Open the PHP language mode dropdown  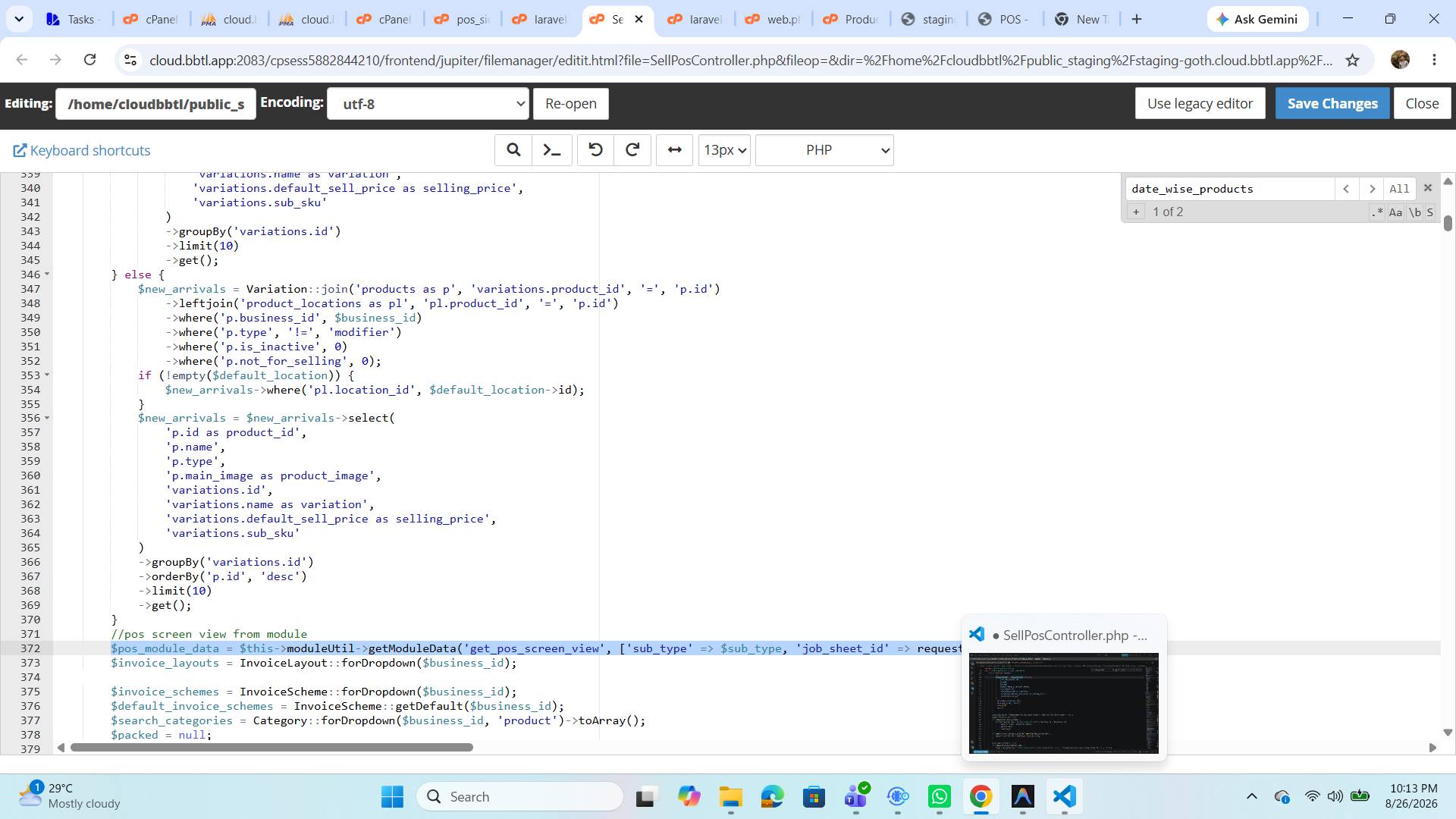click(x=824, y=150)
